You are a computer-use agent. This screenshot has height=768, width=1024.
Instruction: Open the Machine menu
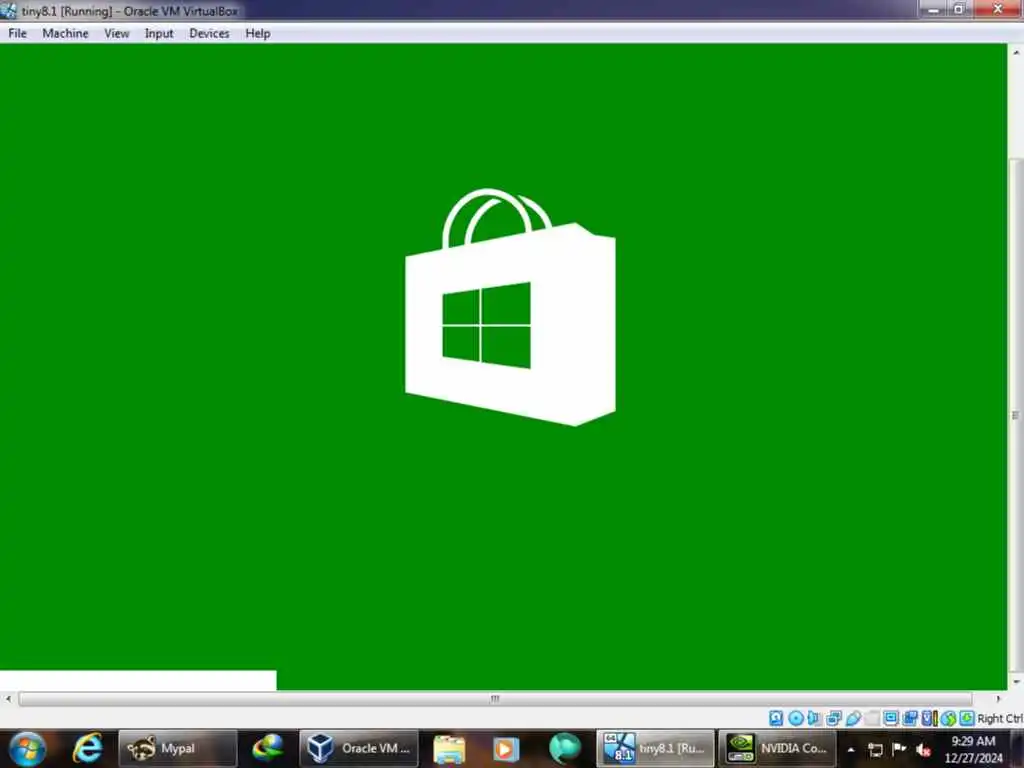(x=65, y=33)
